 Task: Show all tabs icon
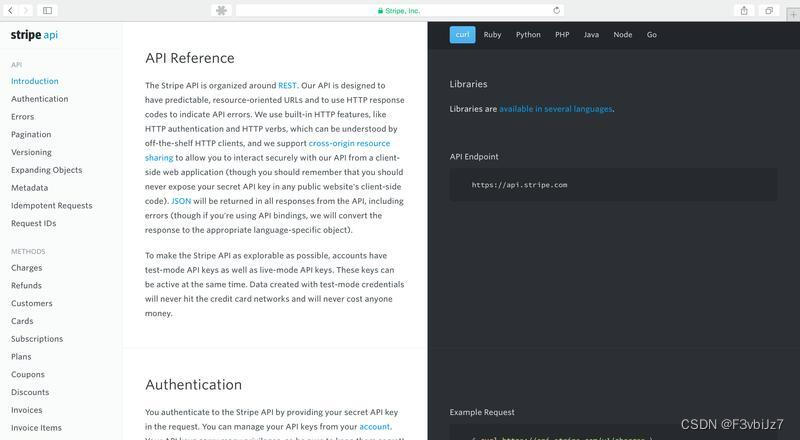coord(769,10)
